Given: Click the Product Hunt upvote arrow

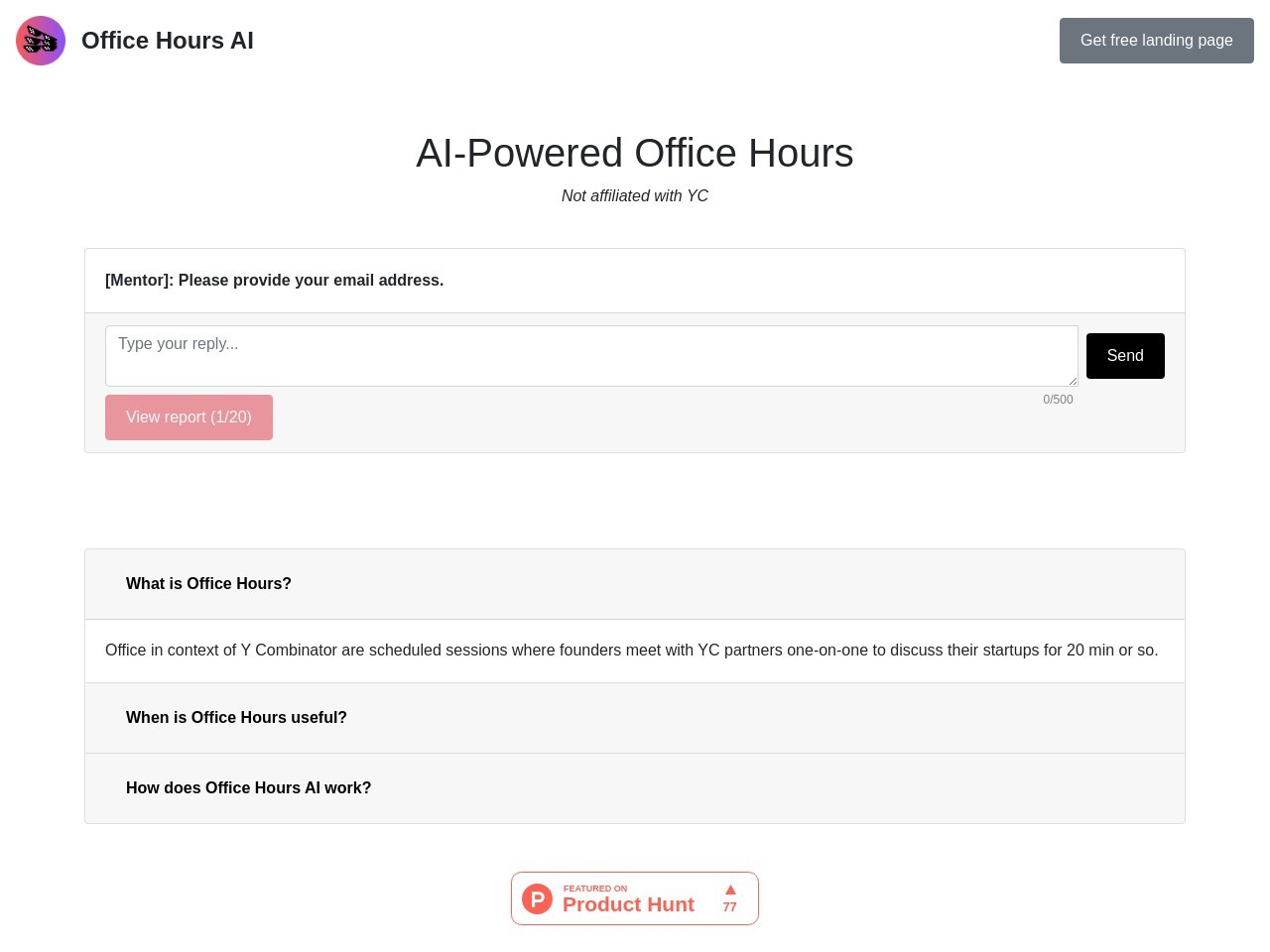Looking at the screenshot, I should click(x=730, y=890).
